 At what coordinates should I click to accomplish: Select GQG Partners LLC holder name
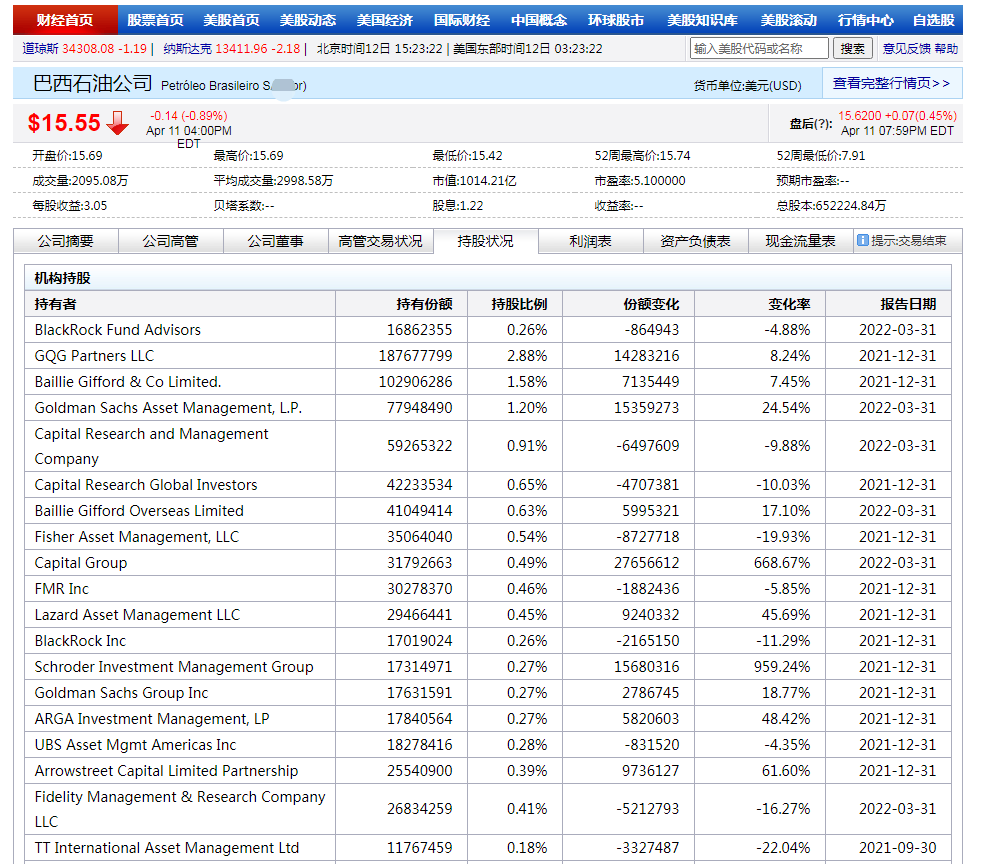94,356
